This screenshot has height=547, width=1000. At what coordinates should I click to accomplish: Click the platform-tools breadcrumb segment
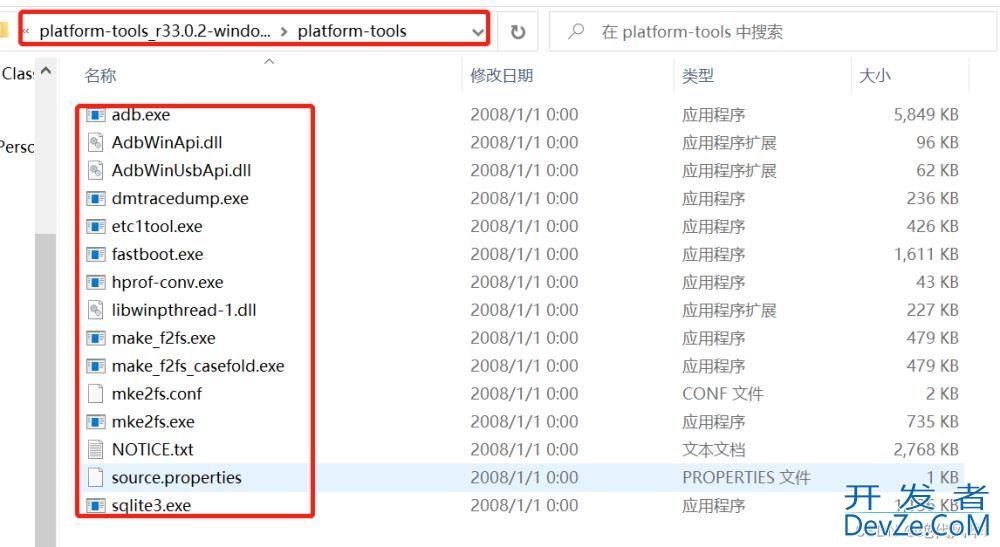point(352,31)
